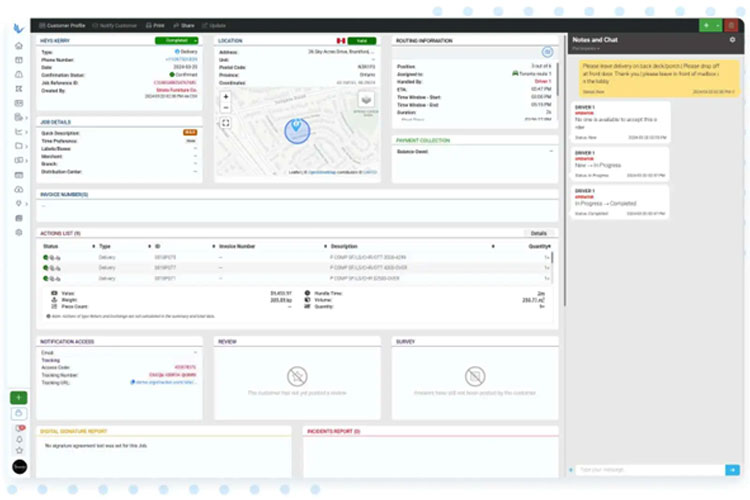Click the green plus button in the top bar
This screenshot has width=750, height=500.
point(706,25)
